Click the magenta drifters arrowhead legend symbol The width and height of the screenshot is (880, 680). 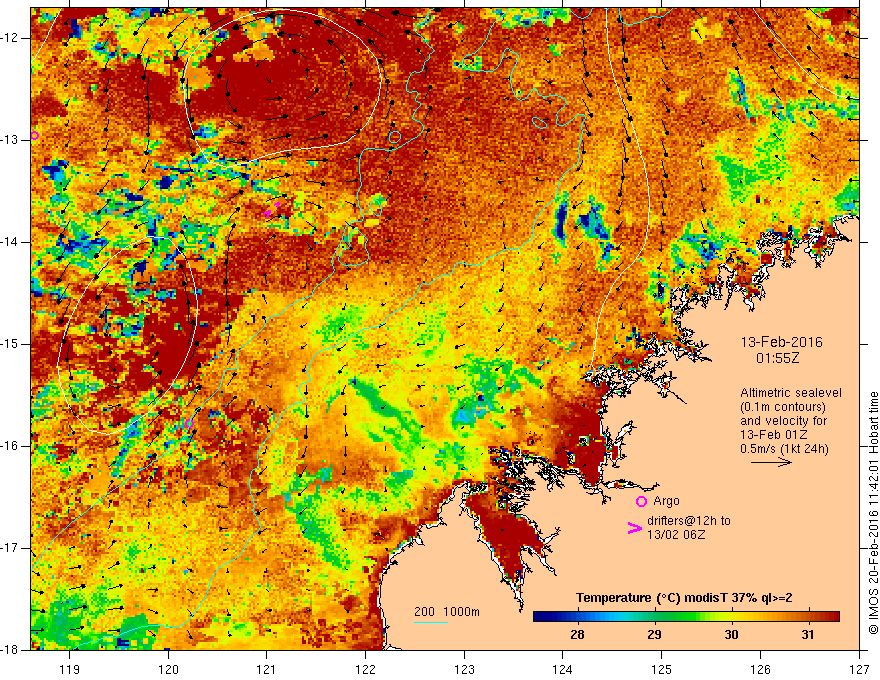coord(635,528)
